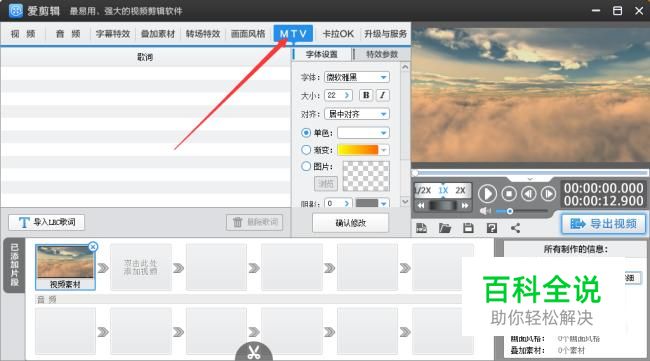Click the font size stepper arrow
Viewport: 650px width, 361px height.
tap(347, 95)
